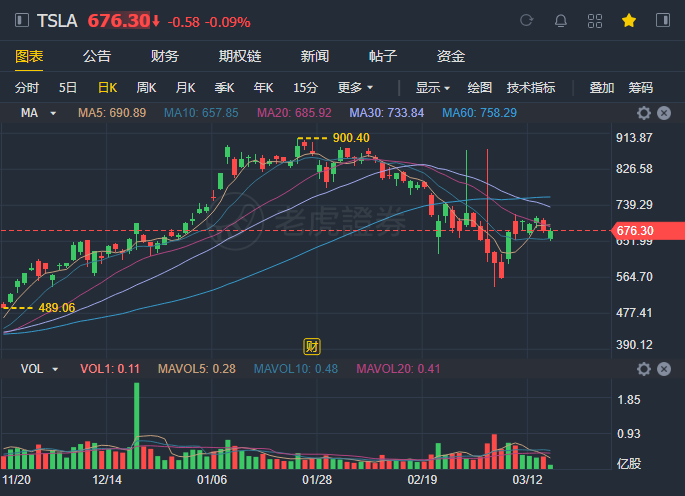Refresh the TSLA quote data
Screen dimensions: 685x496
(526, 21)
